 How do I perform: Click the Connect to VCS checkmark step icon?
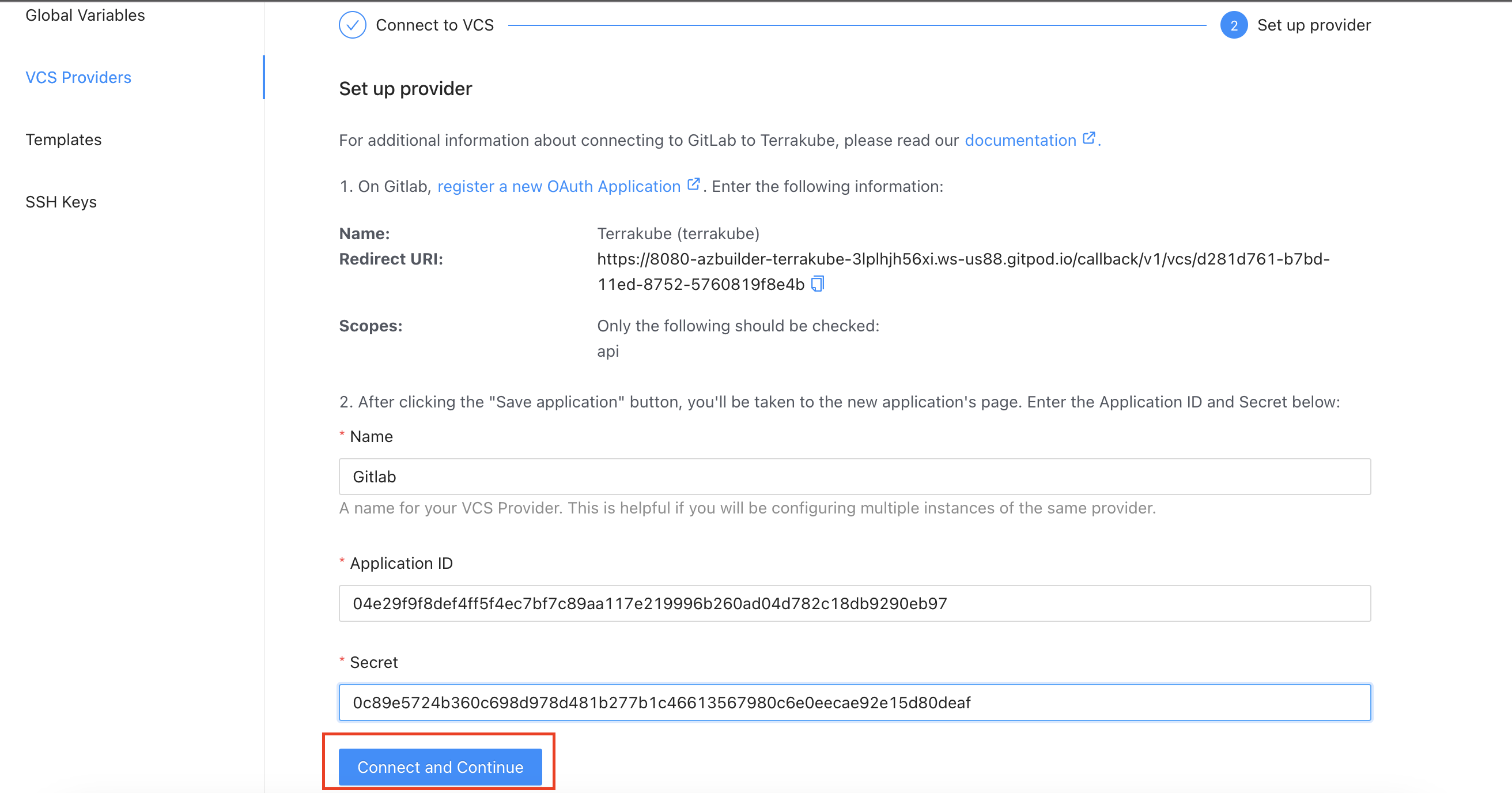(x=352, y=25)
